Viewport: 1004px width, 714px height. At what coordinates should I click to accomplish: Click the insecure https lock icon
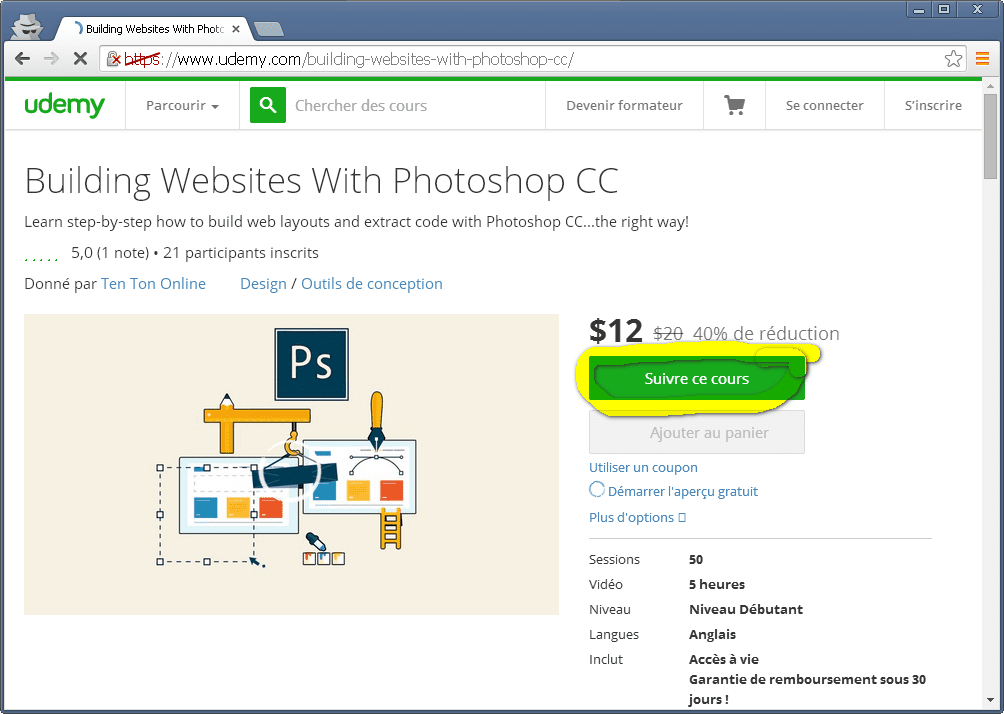click(113, 59)
